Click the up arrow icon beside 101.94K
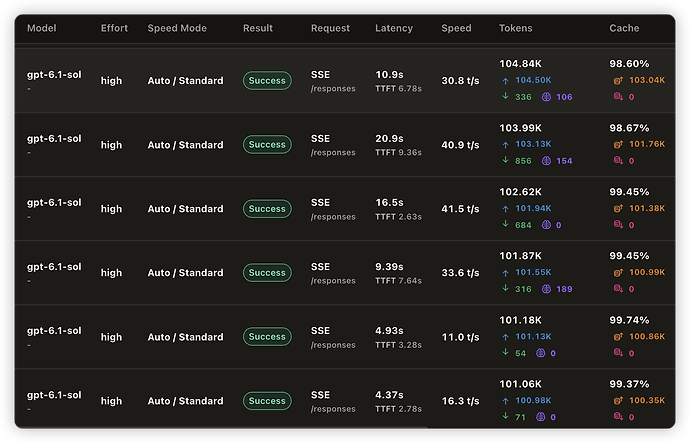The image size is (690, 443). [505, 209]
